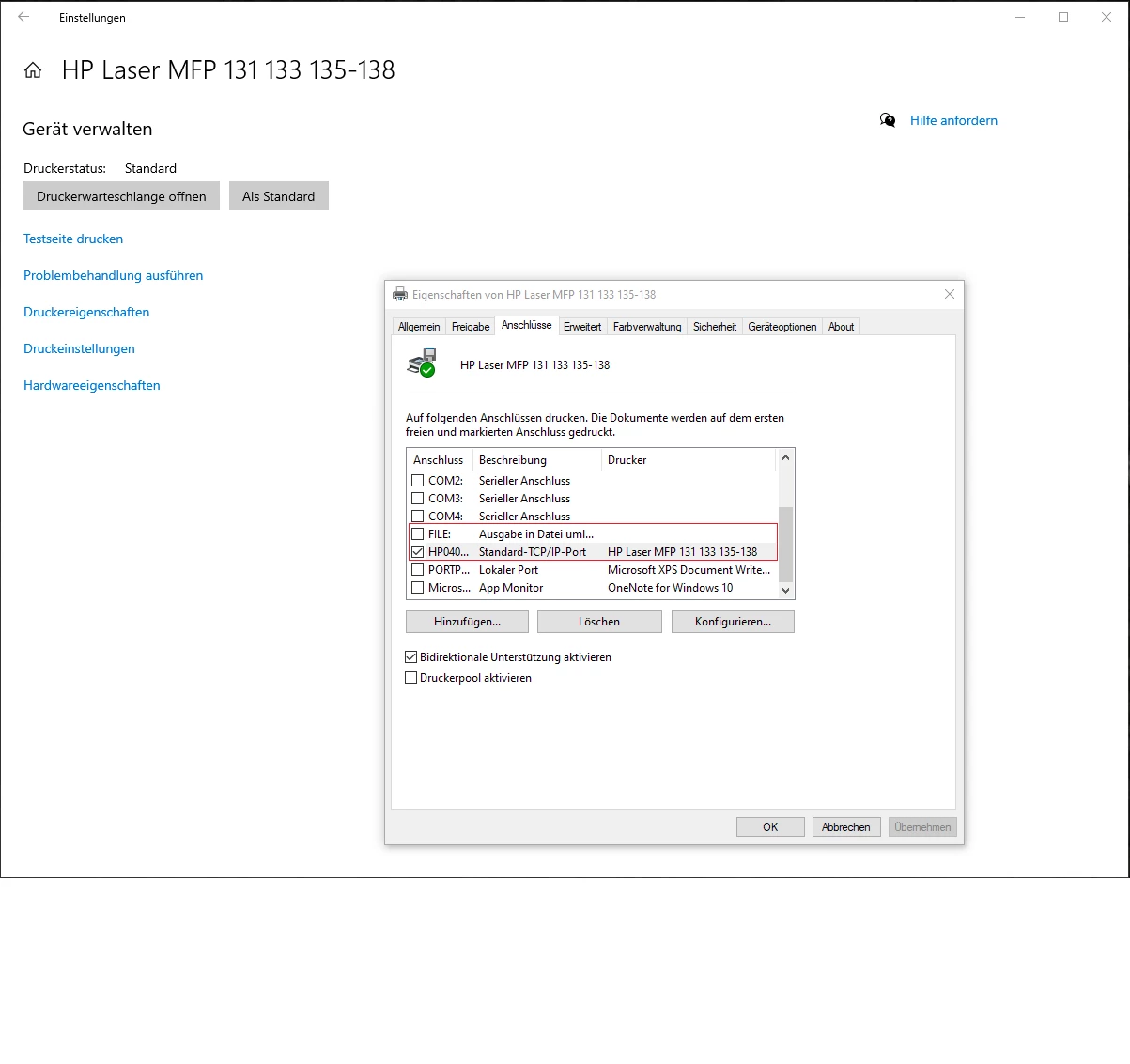Tick the COM2: port checkbox
Screen dimensions: 1130x1064
[x=418, y=480]
